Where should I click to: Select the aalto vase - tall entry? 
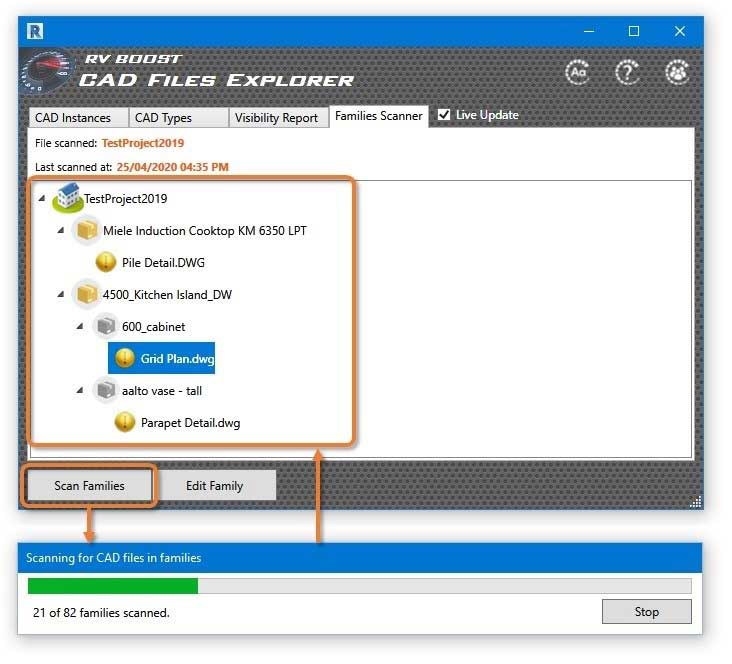click(162, 391)
